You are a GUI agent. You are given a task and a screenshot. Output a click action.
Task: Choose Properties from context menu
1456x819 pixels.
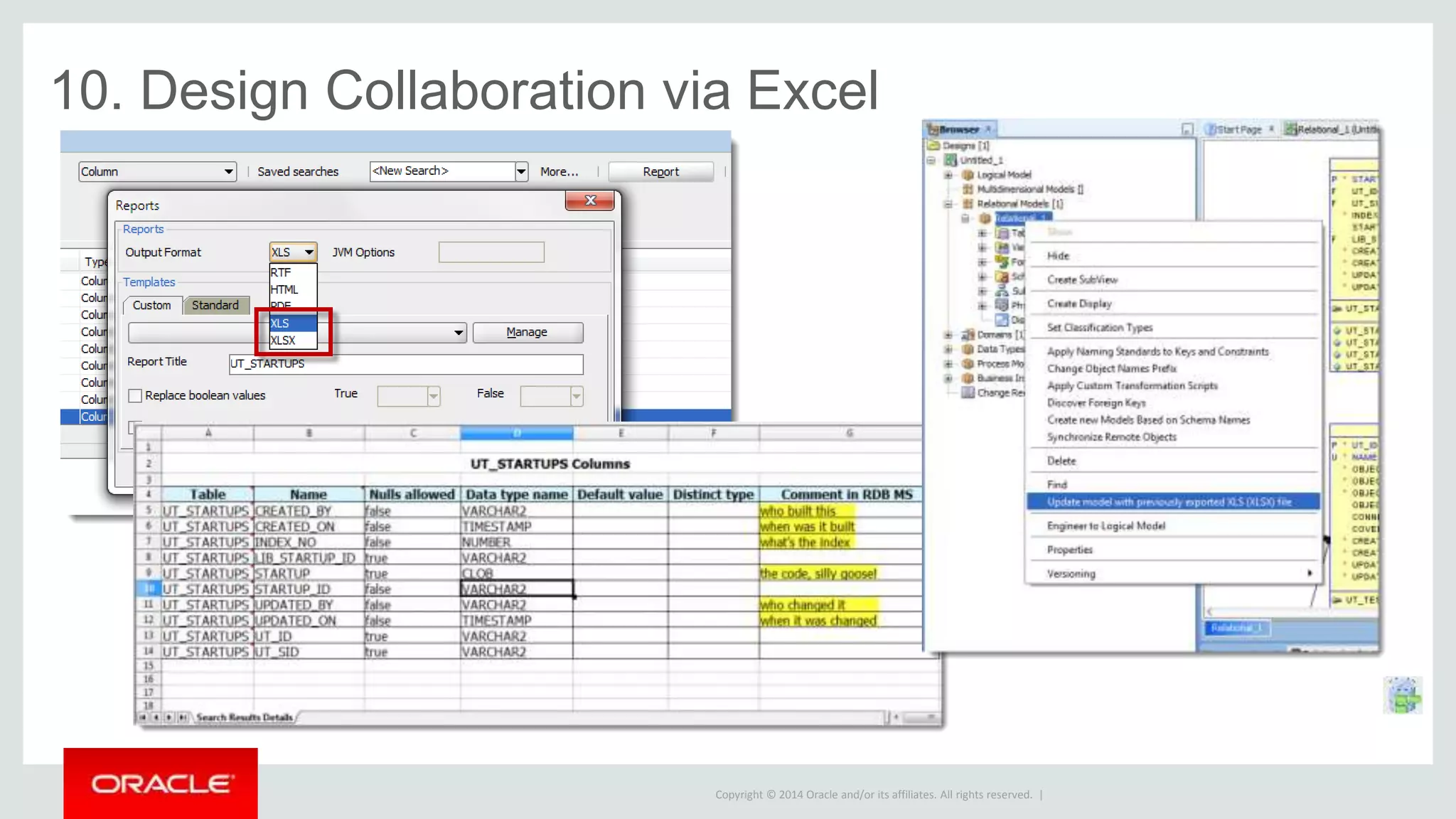pyautogui.click(x=1069, y=550)
